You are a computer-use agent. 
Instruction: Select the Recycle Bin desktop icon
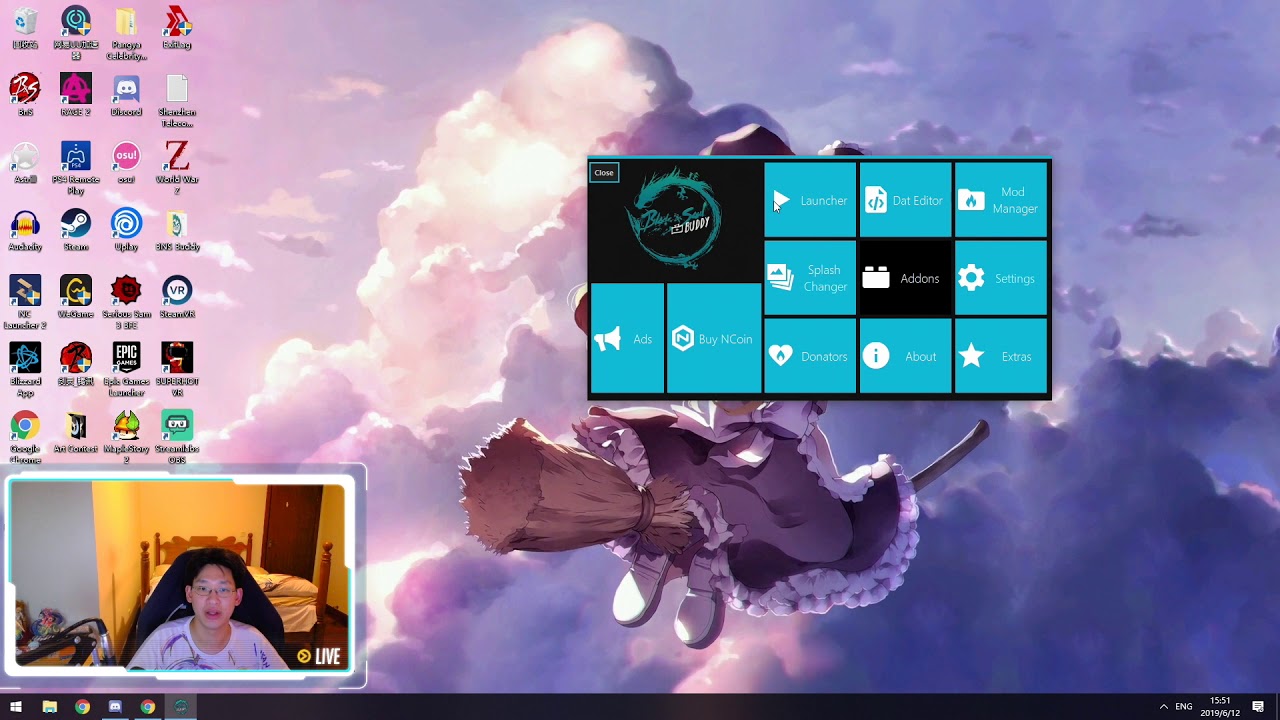coord(25,29)
